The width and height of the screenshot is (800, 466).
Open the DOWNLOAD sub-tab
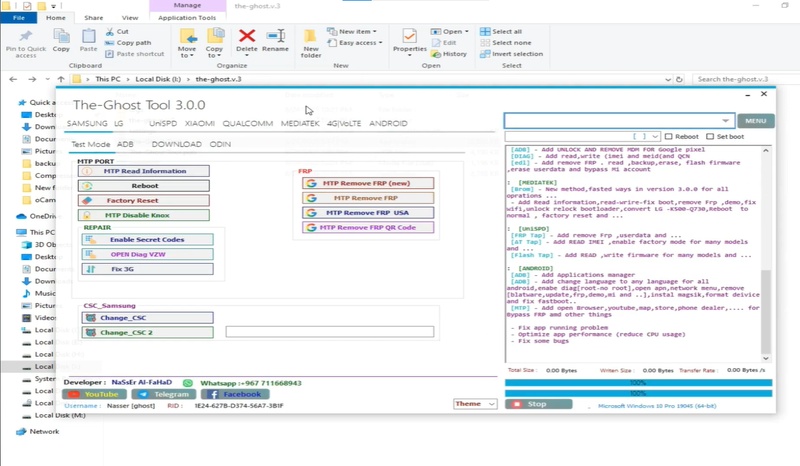pos(176,144)
